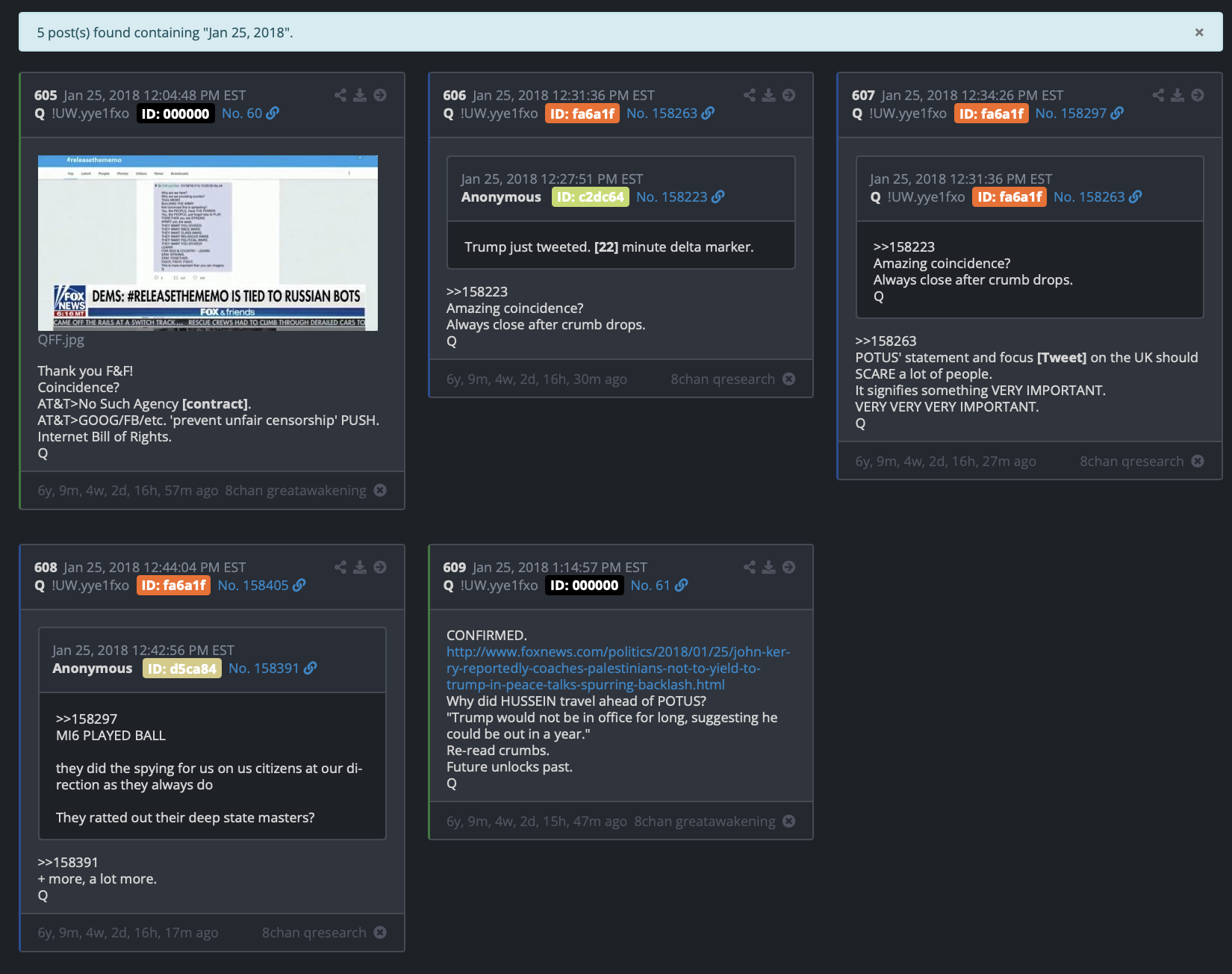This screenshot has width=1232, height=974.
Task: Open post 608 arrow icon
Action: tap(380, 567)
